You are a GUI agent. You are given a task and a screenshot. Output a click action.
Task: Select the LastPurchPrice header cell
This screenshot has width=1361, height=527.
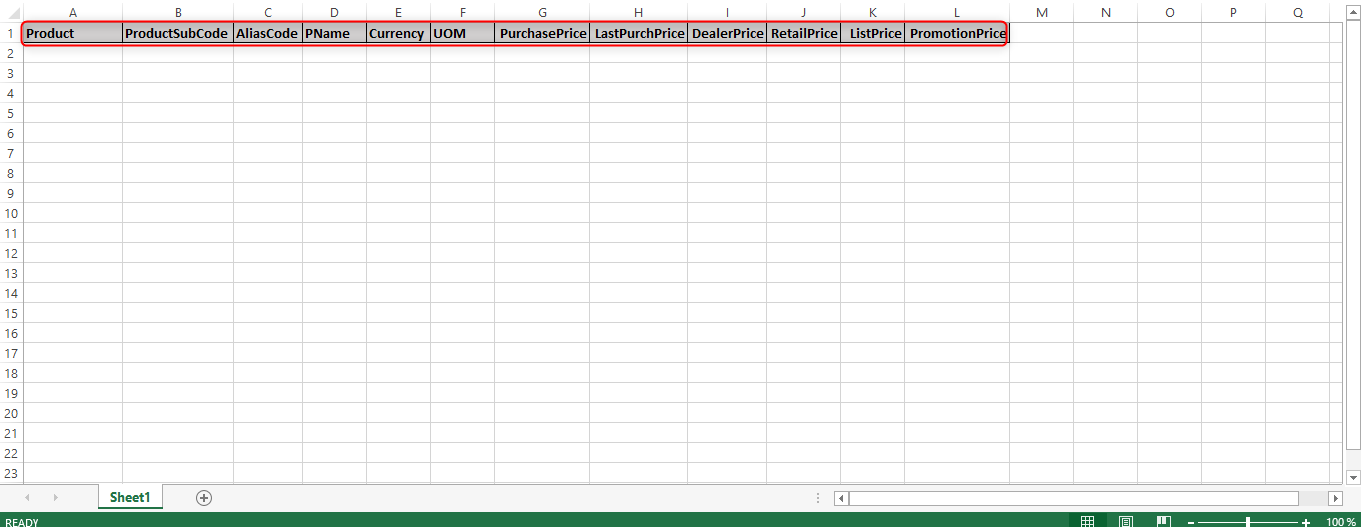click(638, 33)
